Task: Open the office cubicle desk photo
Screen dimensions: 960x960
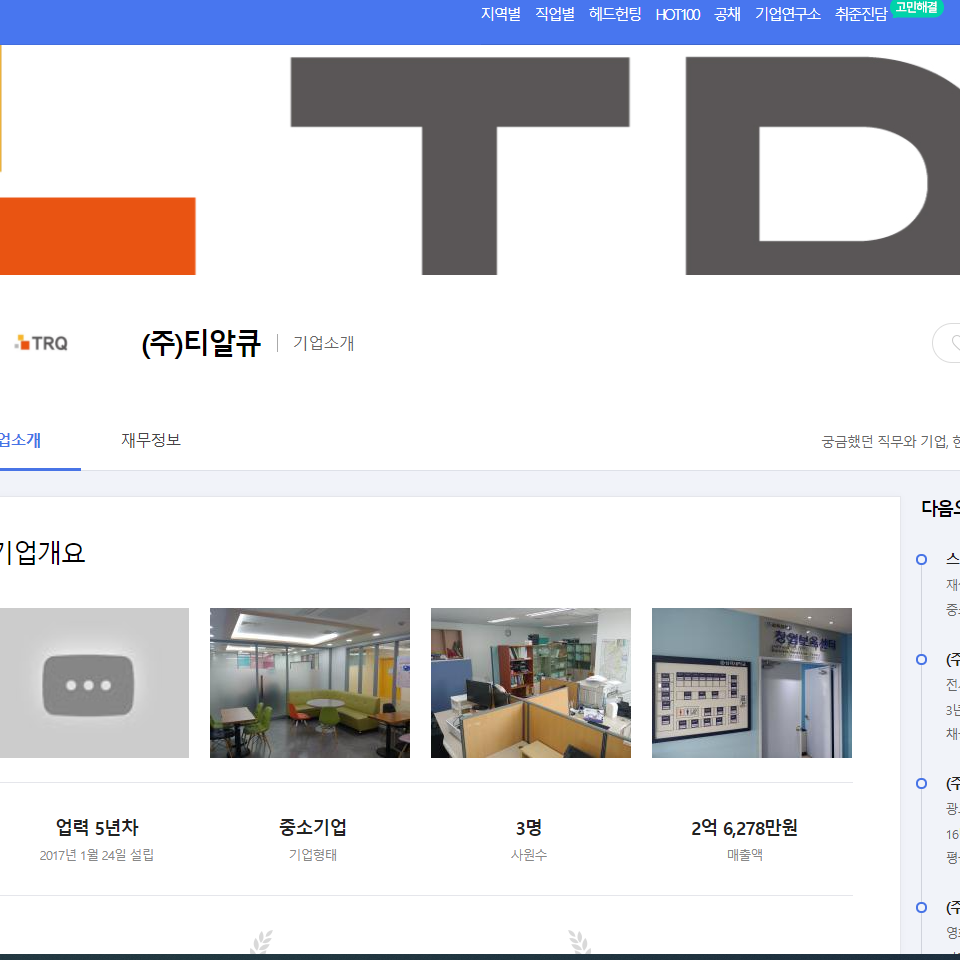Action: (531, 683)
